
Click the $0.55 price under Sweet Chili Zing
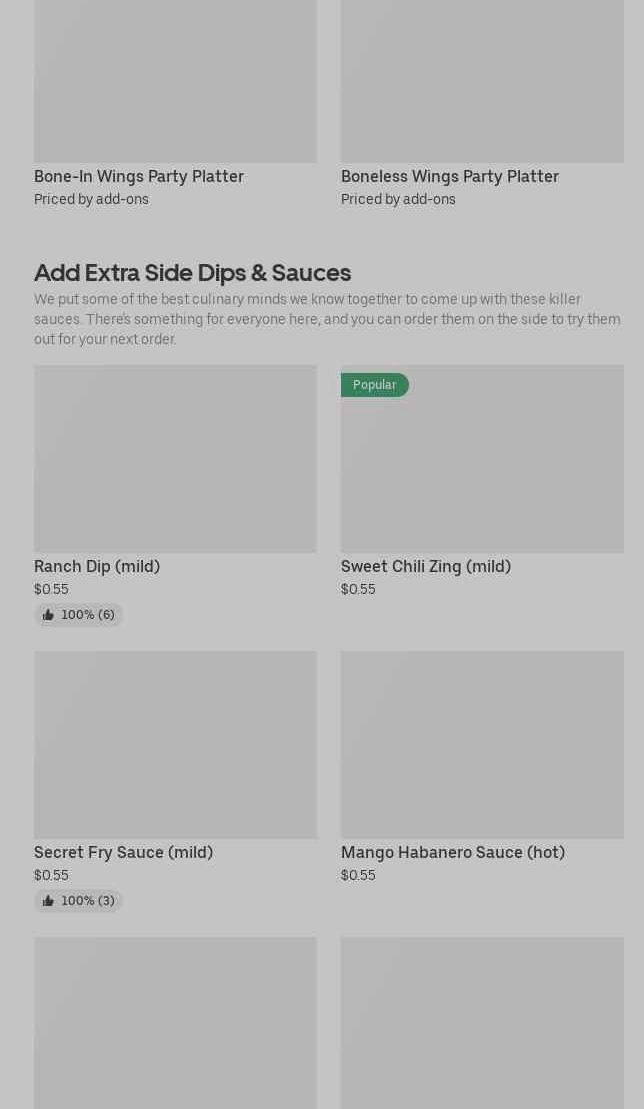pos(358,589)
